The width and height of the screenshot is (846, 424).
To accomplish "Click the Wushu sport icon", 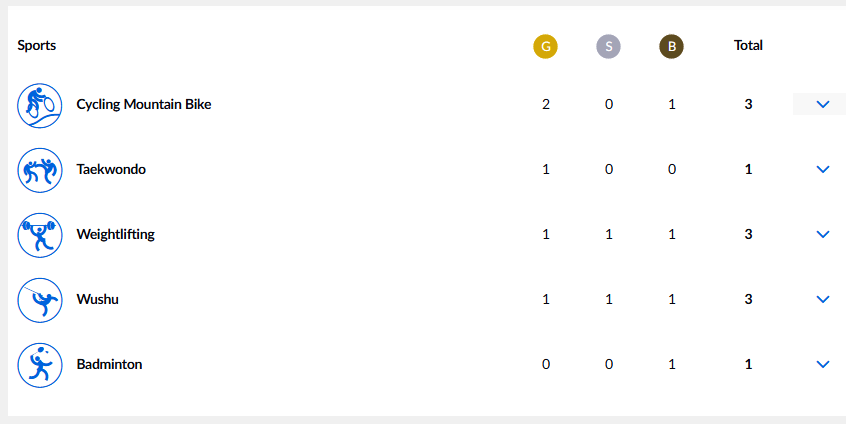I will coord(40,299).
